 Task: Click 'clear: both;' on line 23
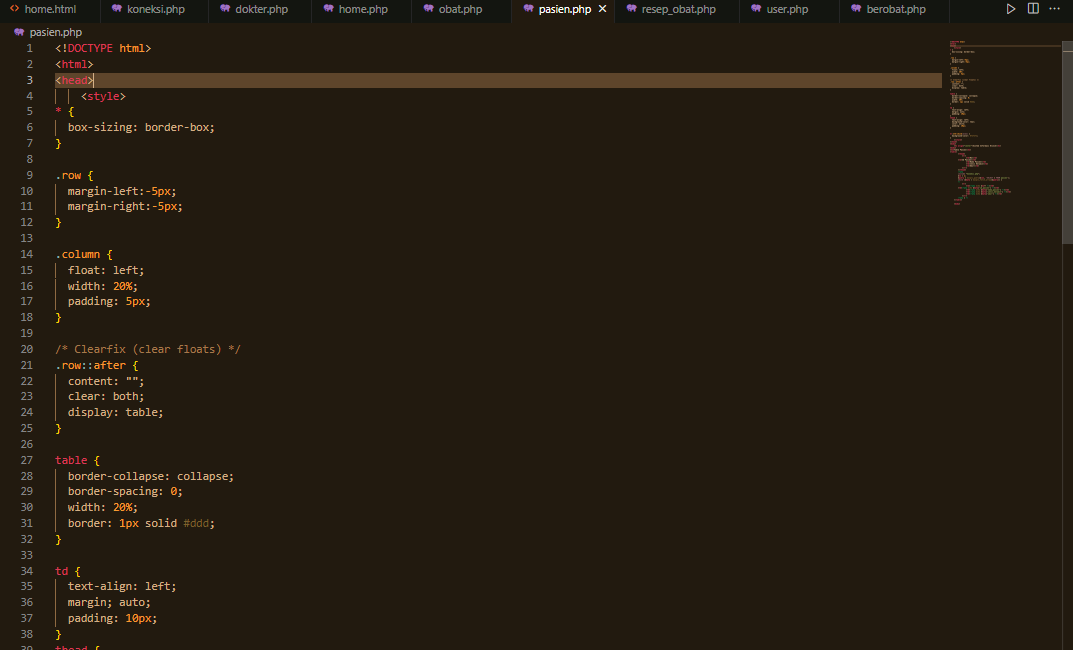click(x=106, y=397)
